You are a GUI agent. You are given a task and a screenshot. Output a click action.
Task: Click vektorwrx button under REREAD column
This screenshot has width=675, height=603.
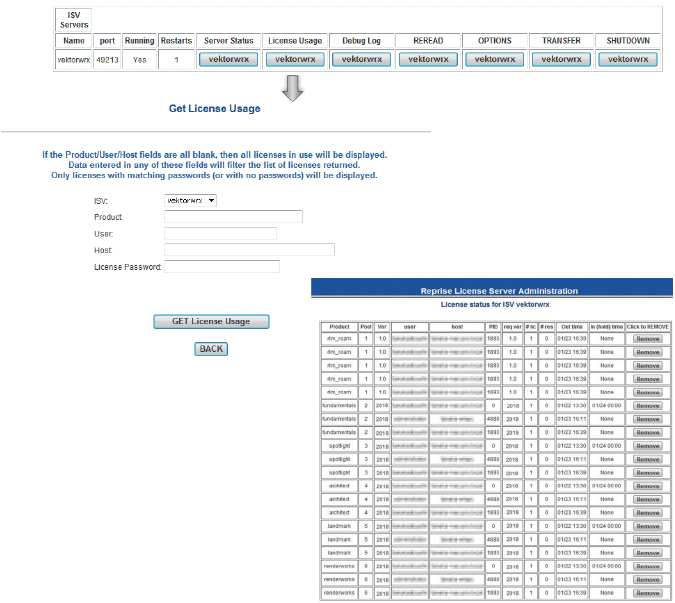click(x=428, y=59)
